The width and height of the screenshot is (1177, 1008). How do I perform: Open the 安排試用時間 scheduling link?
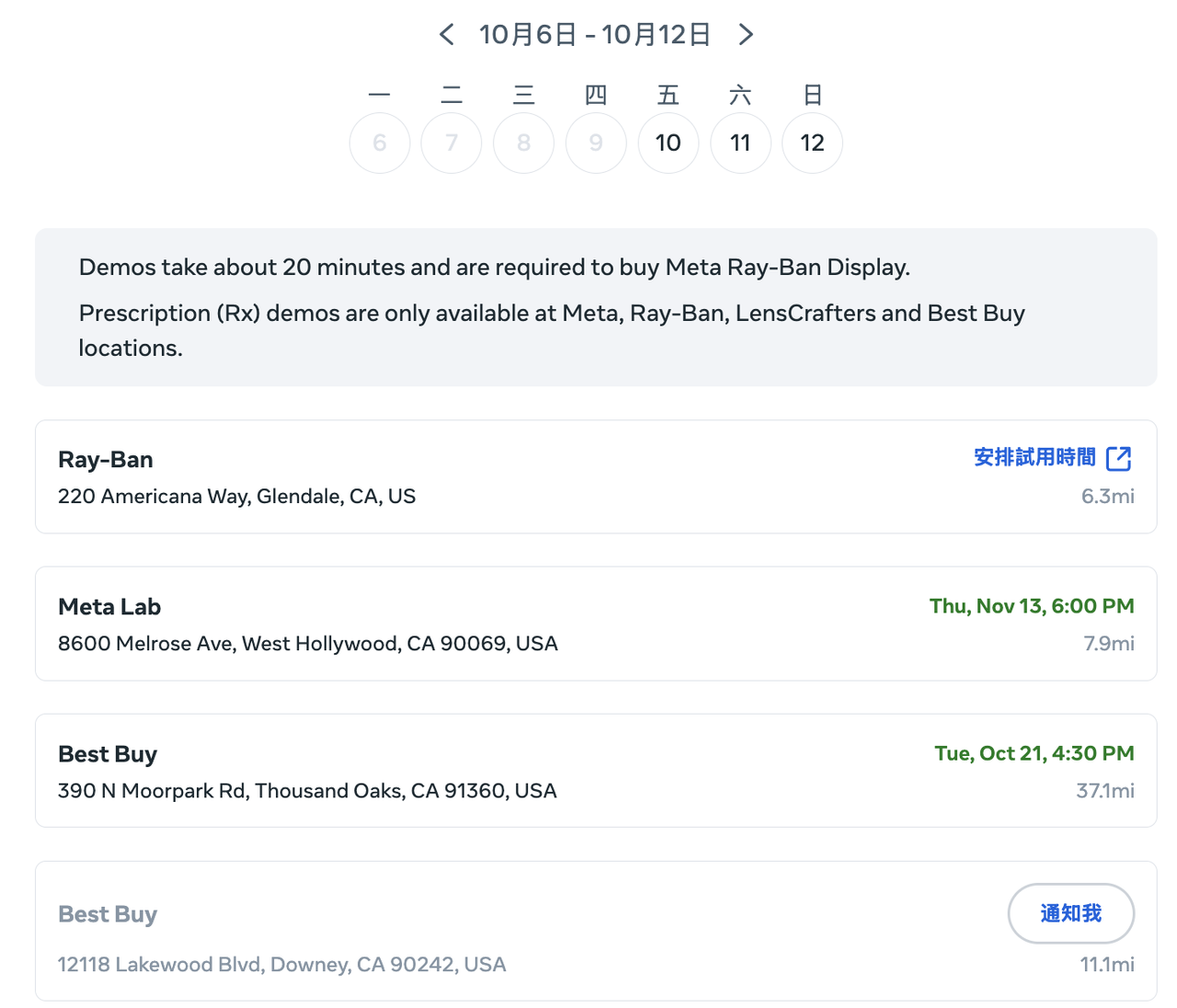point(1034,457)
